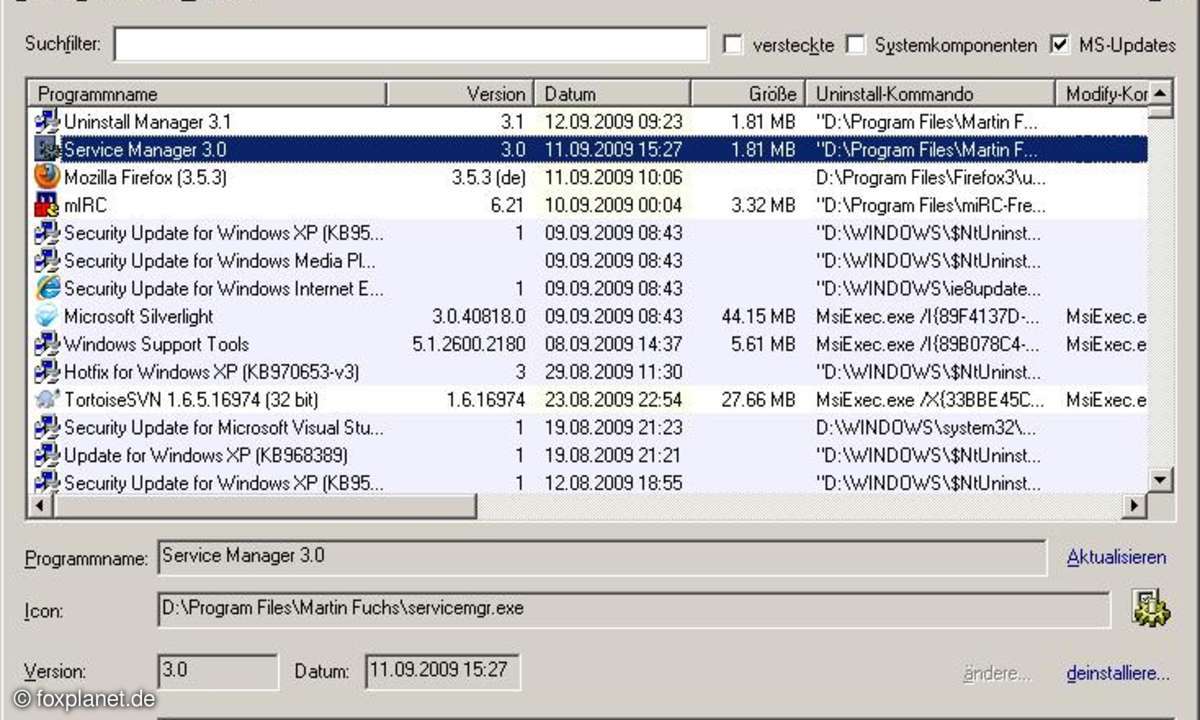Viewport: 1200px width, 720px height.
Task: Click the 3.32 MB size cell
Action: coord(764,206)
